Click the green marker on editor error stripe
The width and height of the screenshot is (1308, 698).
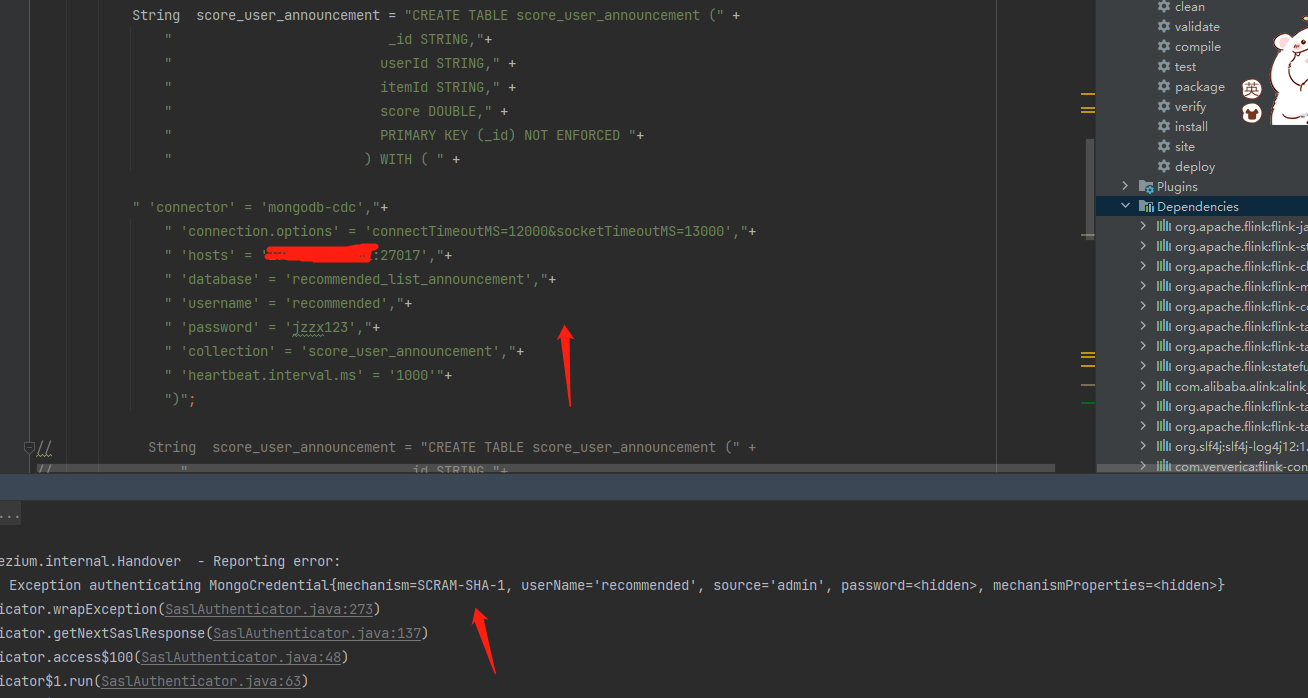pyautogui.click(x=1088, y=402)
